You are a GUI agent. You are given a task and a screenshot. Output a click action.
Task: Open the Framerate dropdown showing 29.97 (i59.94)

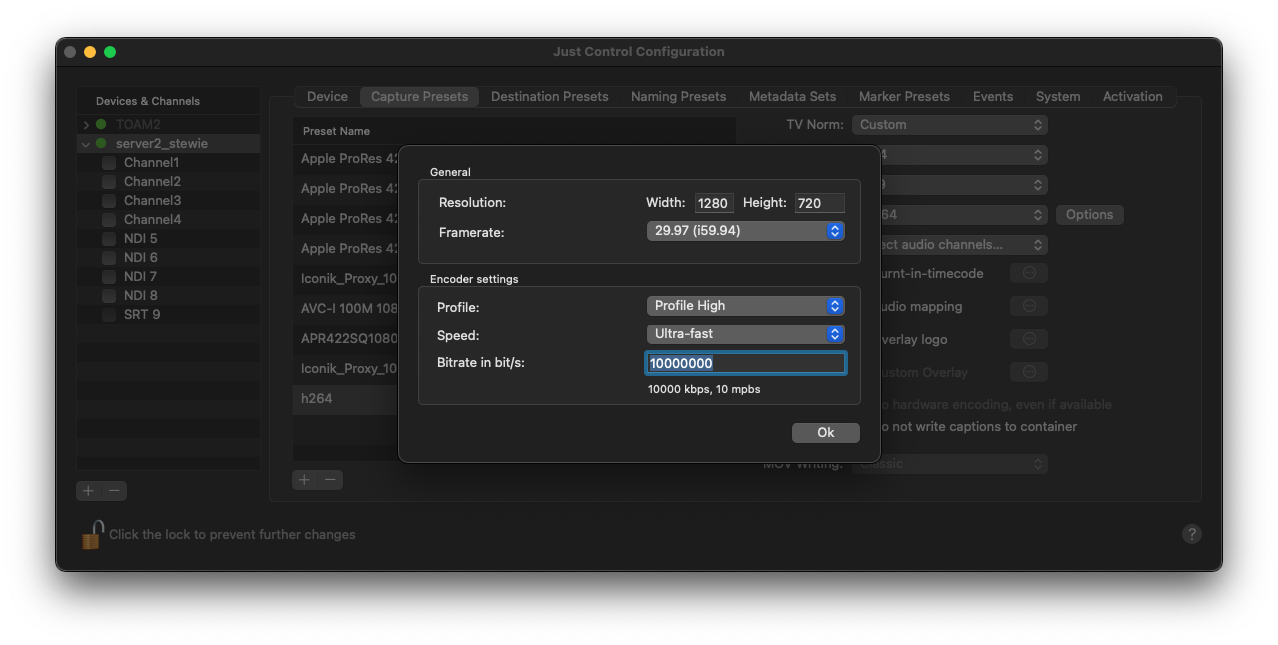[x=746, y=231]
